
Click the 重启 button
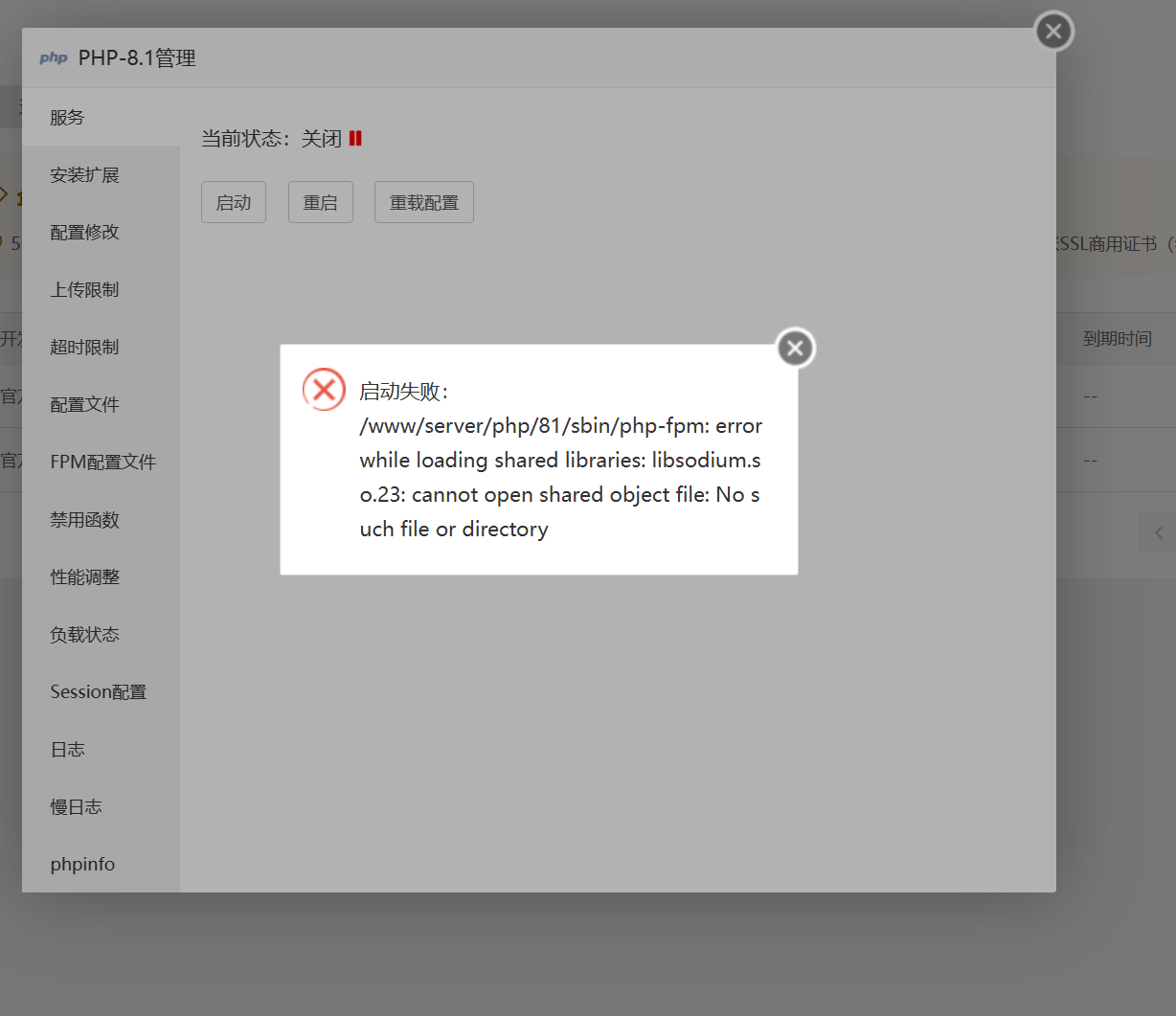pos(321,202)
